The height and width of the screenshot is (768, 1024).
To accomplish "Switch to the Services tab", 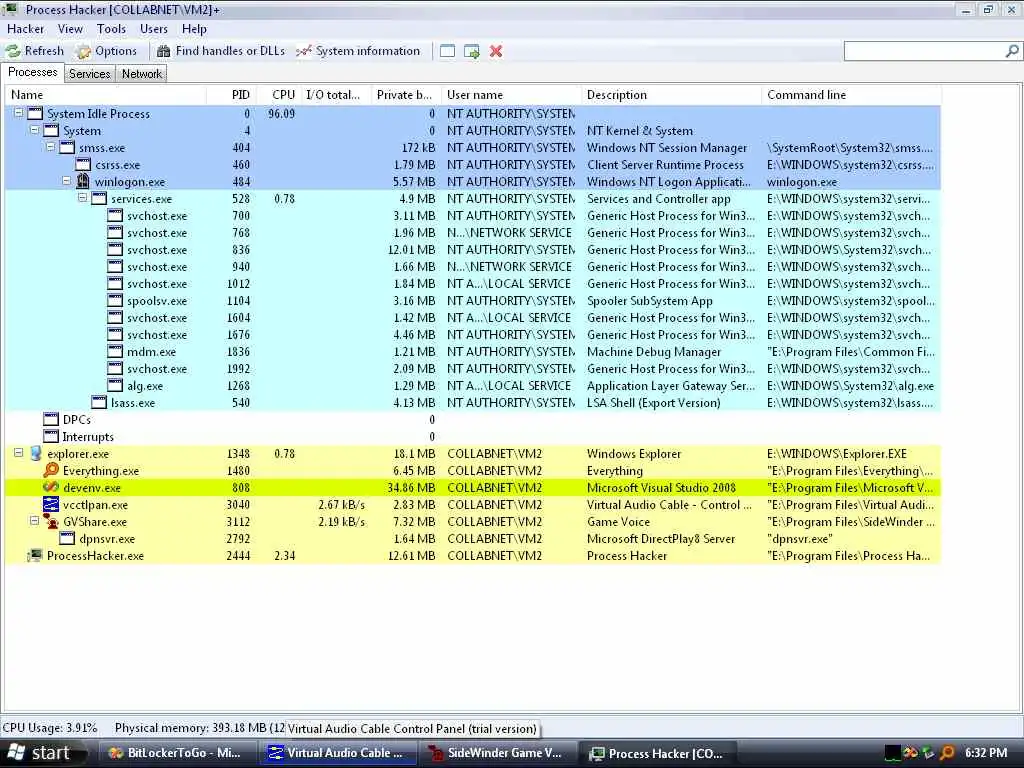I will [89, 74].
